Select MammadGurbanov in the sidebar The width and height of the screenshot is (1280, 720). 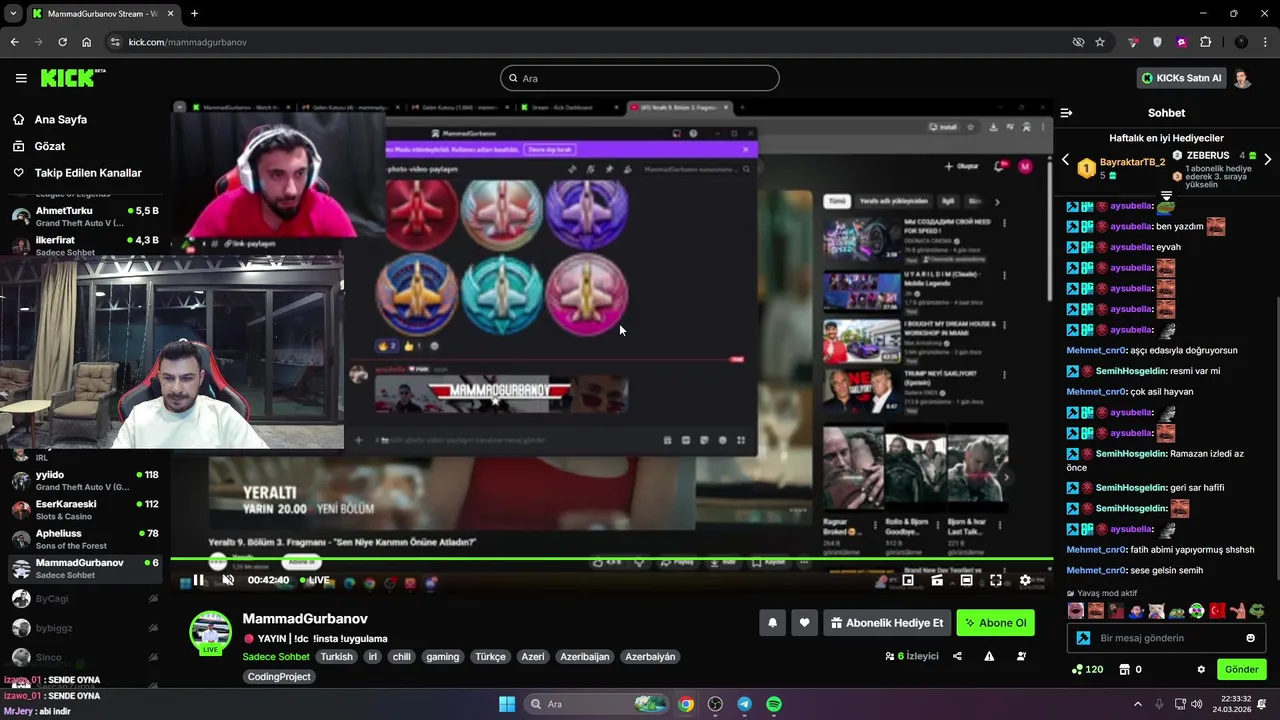[85, 568]
